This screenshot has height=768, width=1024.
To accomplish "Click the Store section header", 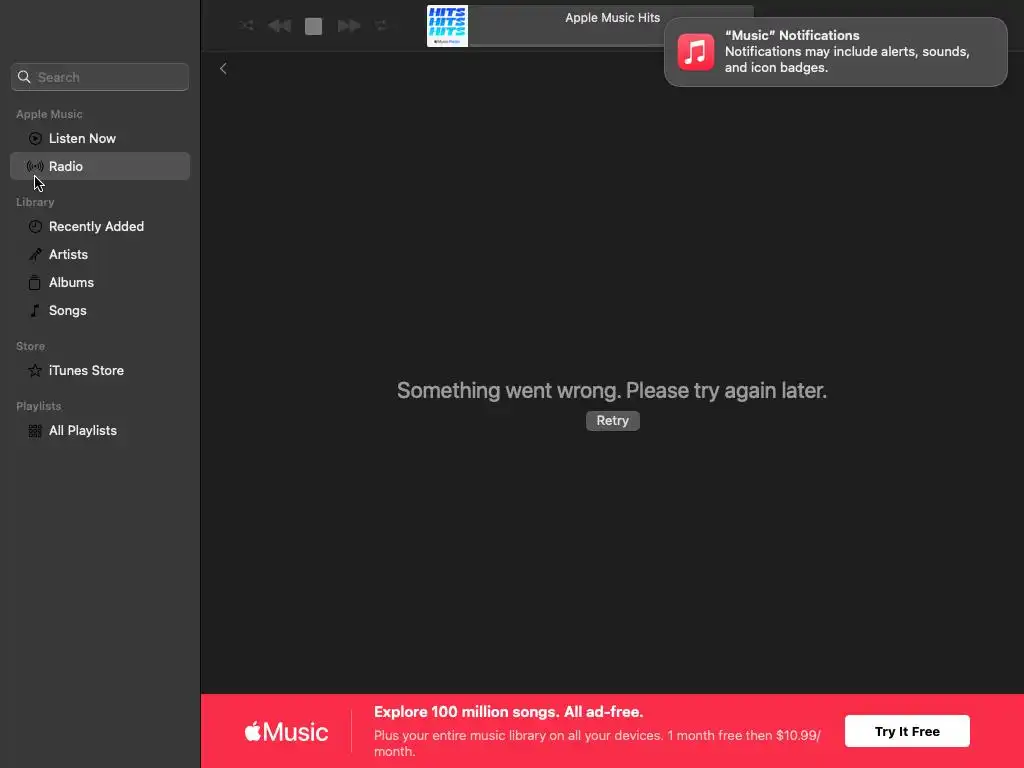I will [x=31, y=346].
